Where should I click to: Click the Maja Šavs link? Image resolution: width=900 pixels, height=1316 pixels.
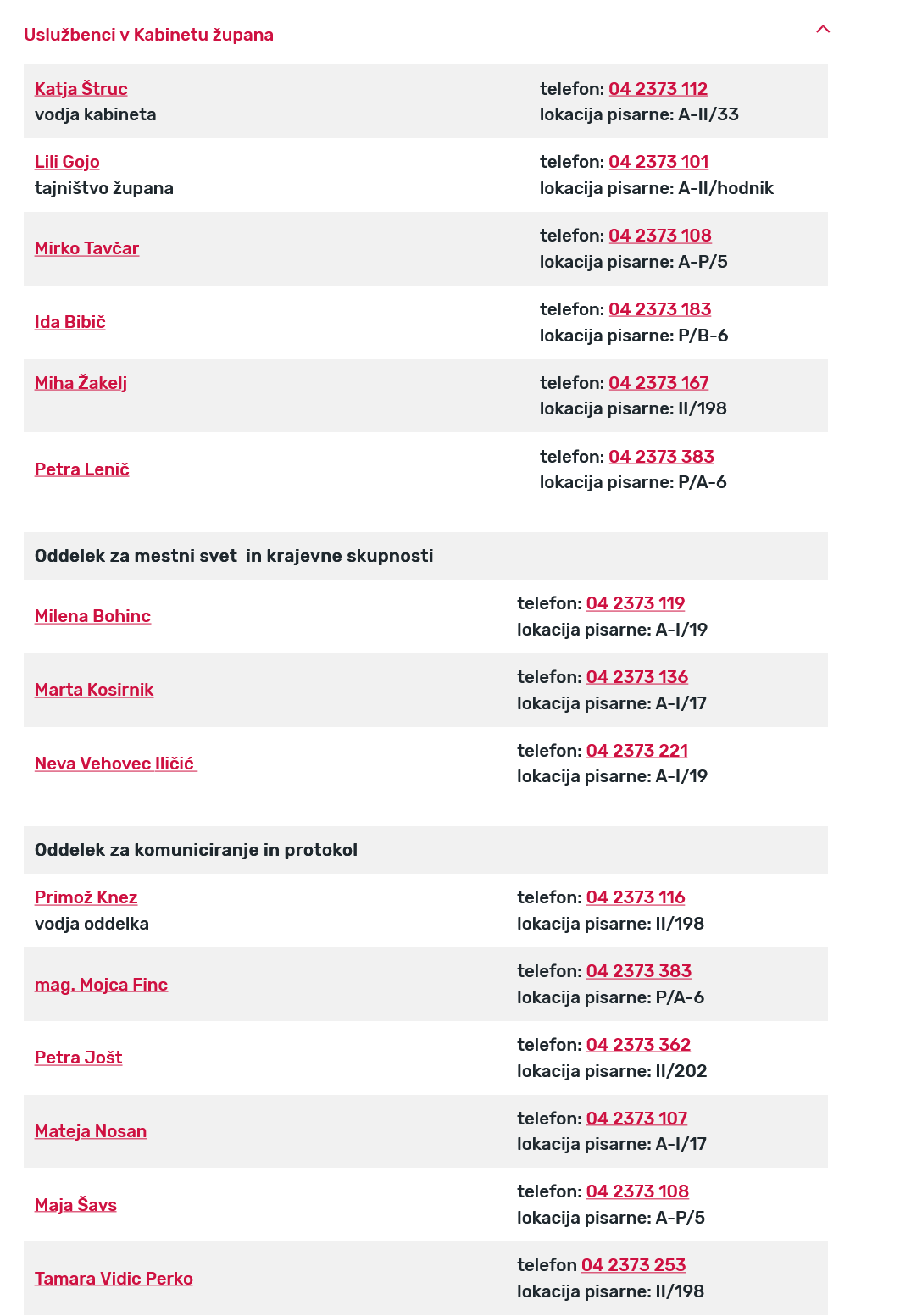(75, 1205)
